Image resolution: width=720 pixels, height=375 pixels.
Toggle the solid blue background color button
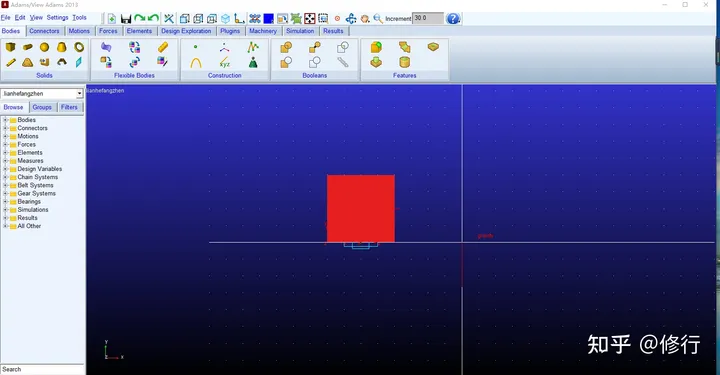point(269,18)
